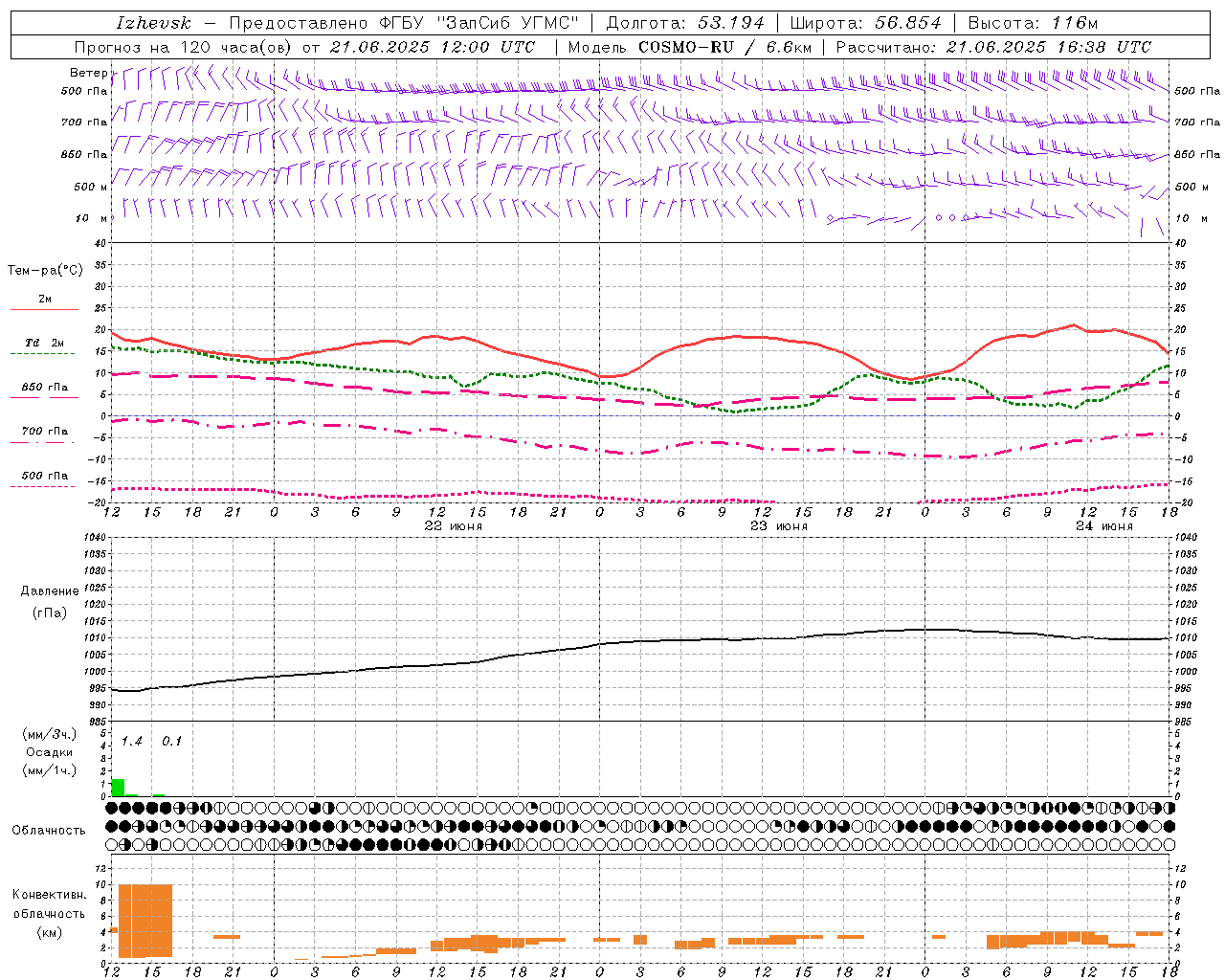This screenshot has width=1225, height=980.
Task: Click the 'Тем-ра(°C)' temperature panel label
Action: pyautogui.click(x=45, y=271)
